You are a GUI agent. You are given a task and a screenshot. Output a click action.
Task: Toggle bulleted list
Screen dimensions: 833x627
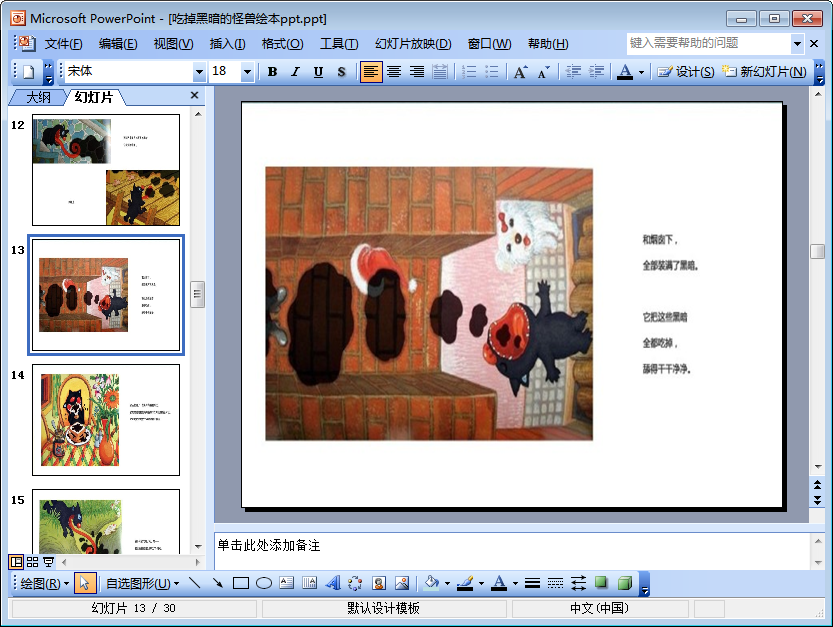tap(492, 72)
